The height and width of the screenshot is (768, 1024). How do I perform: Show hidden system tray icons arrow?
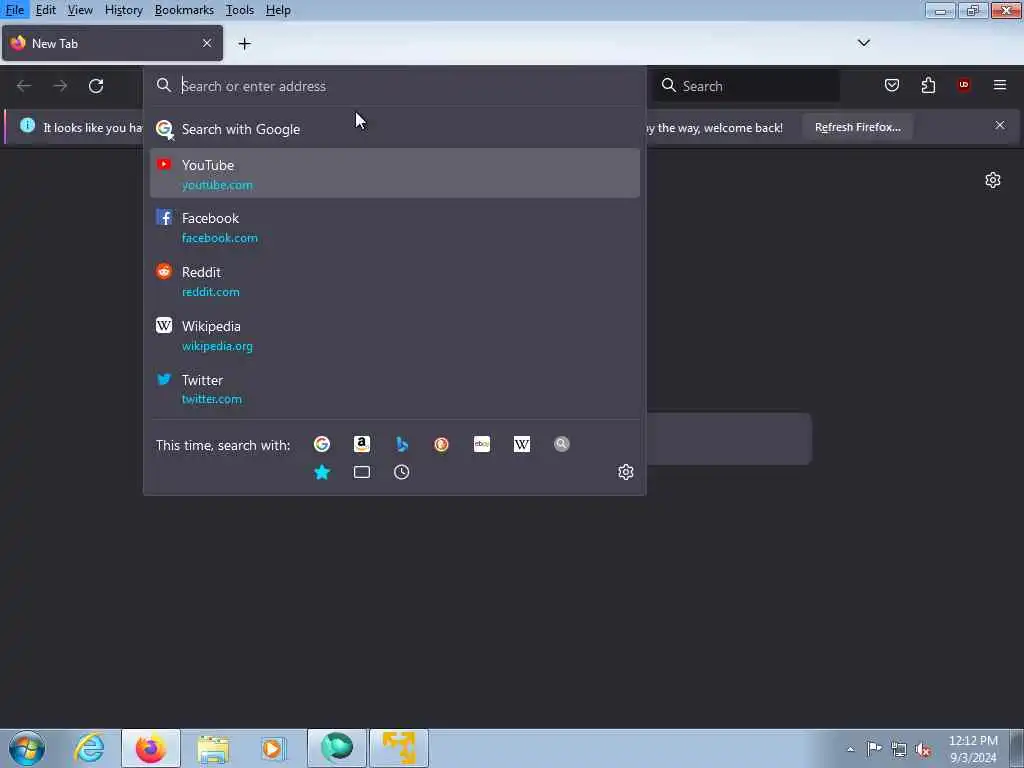point(850,749)
